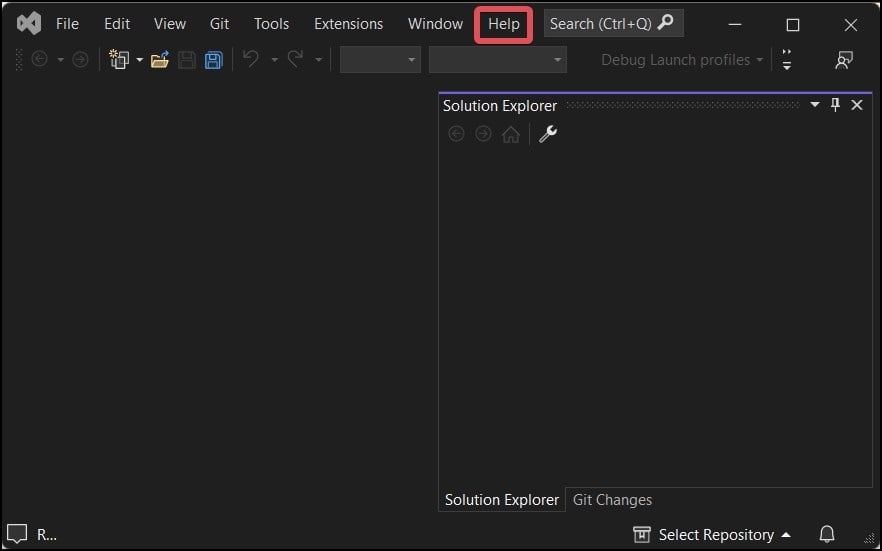
Task: Open the Tools menu
Action: [271, 24]
